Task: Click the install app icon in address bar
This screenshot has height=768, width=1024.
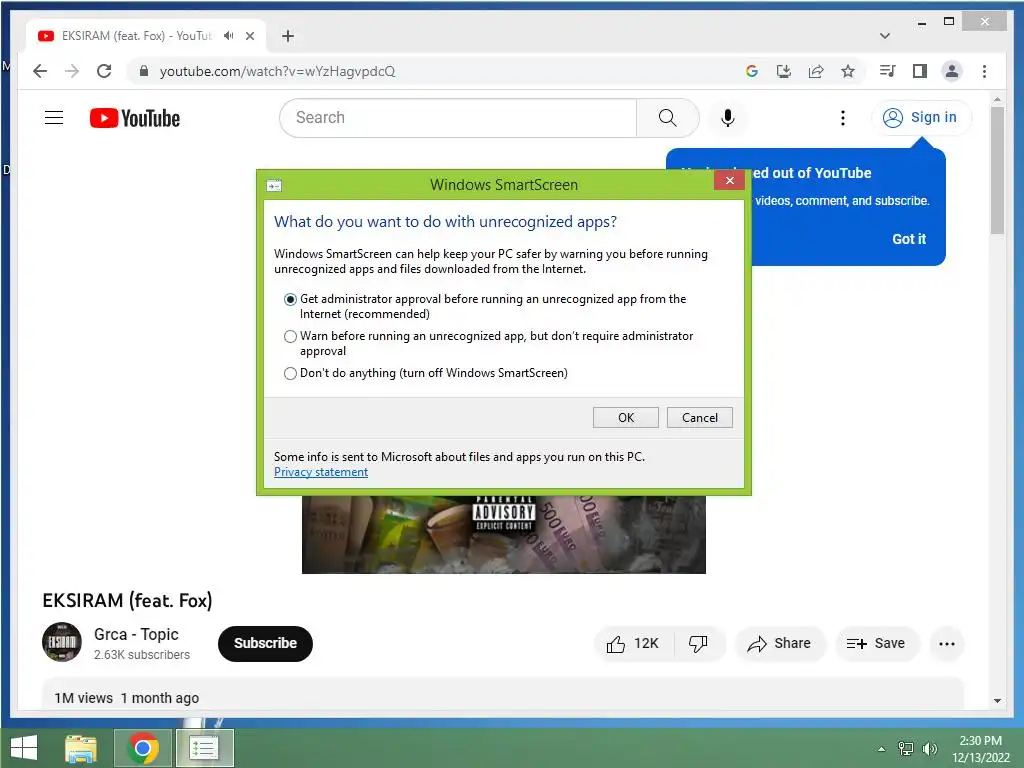Action: tap(784, 71)
